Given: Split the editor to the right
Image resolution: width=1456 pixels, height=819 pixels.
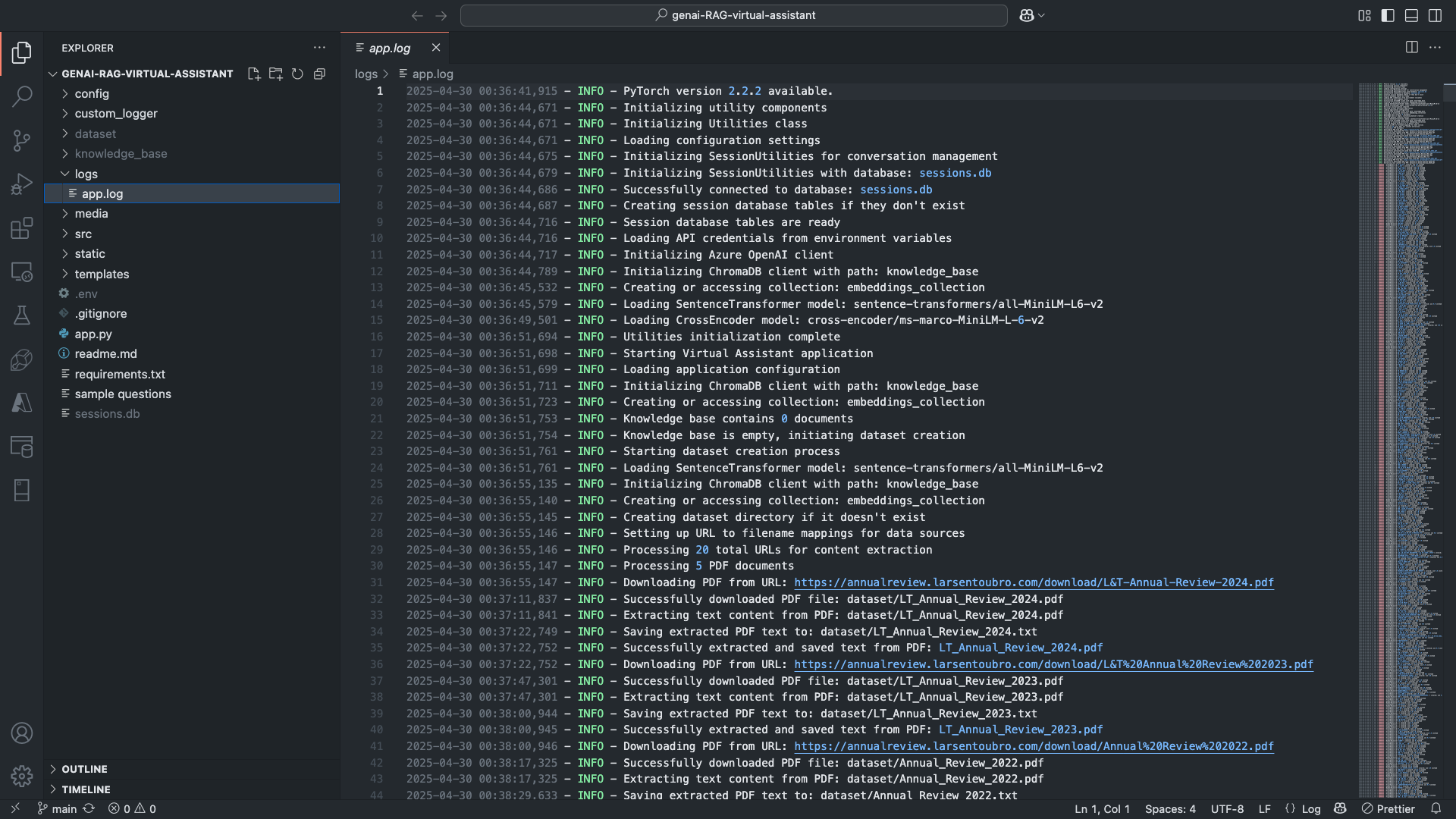Looking at the screenshot, I should (x=1412, y=47).
